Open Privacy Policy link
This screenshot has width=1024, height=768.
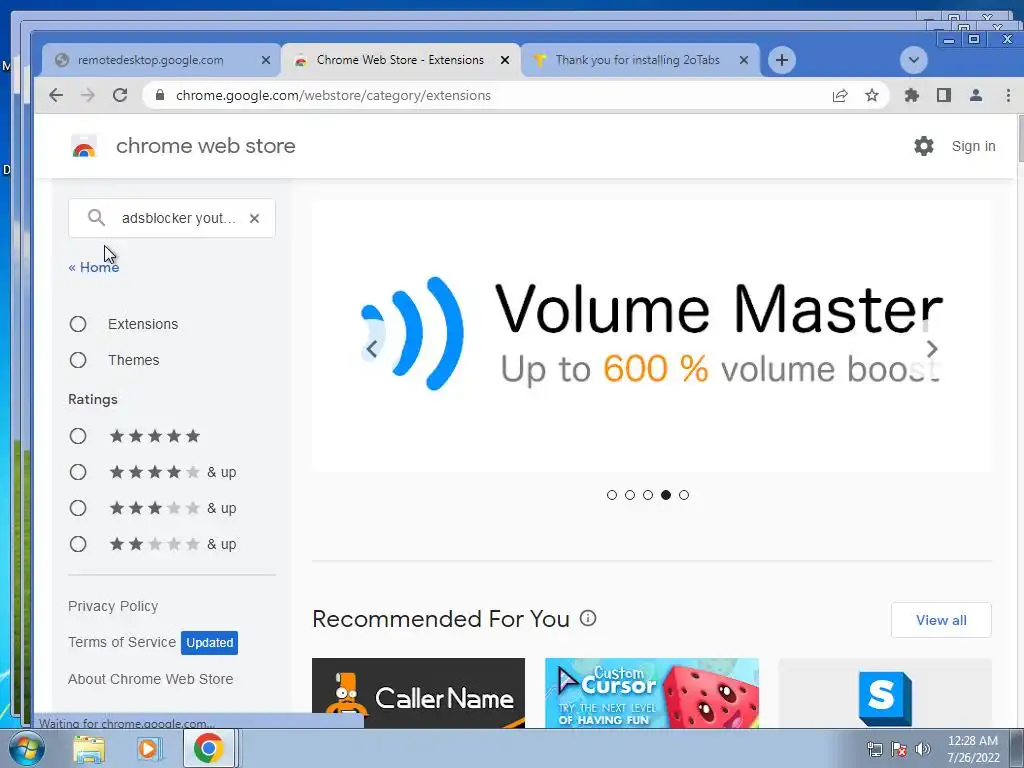113,606
